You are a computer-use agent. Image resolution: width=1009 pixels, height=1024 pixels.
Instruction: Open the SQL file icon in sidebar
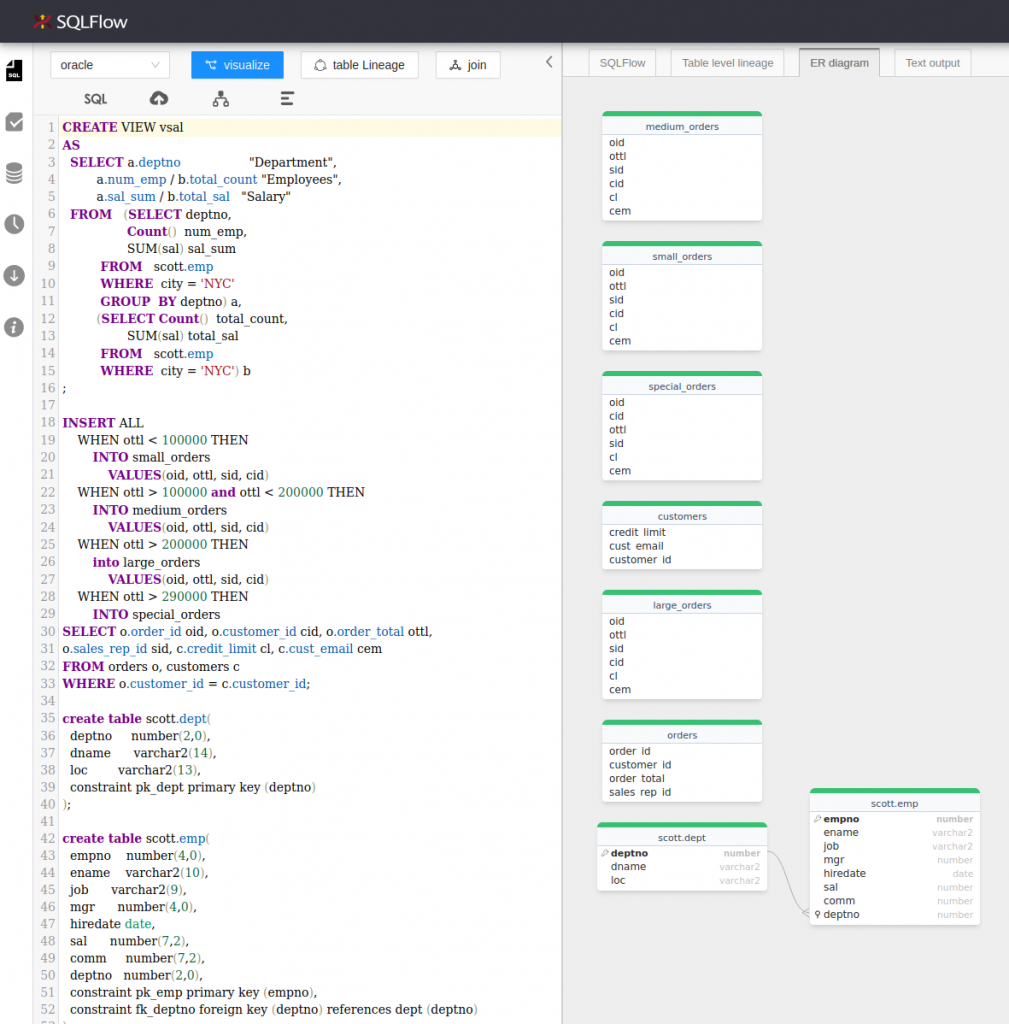(x=14, y=70)
